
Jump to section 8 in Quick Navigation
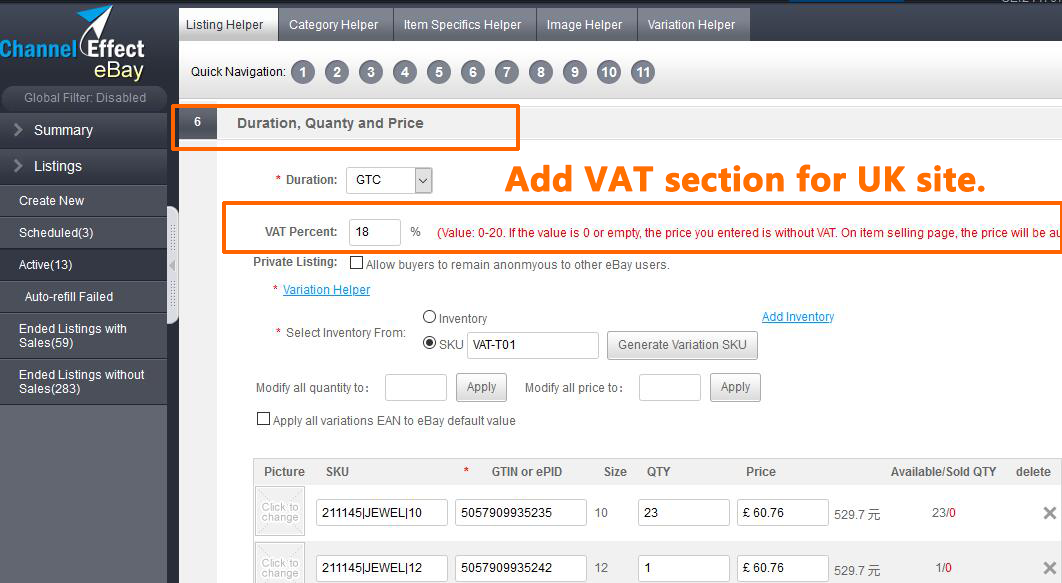click(540, 72)
